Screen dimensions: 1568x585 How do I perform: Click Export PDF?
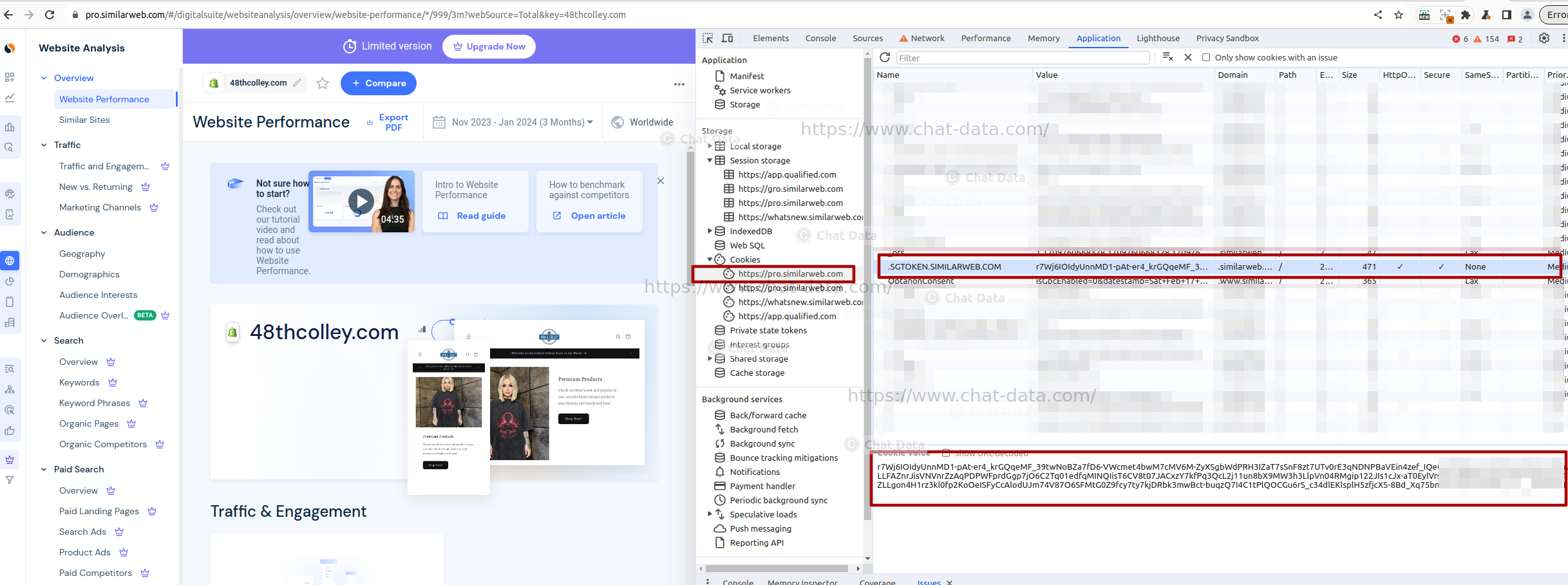click(388, 122)
